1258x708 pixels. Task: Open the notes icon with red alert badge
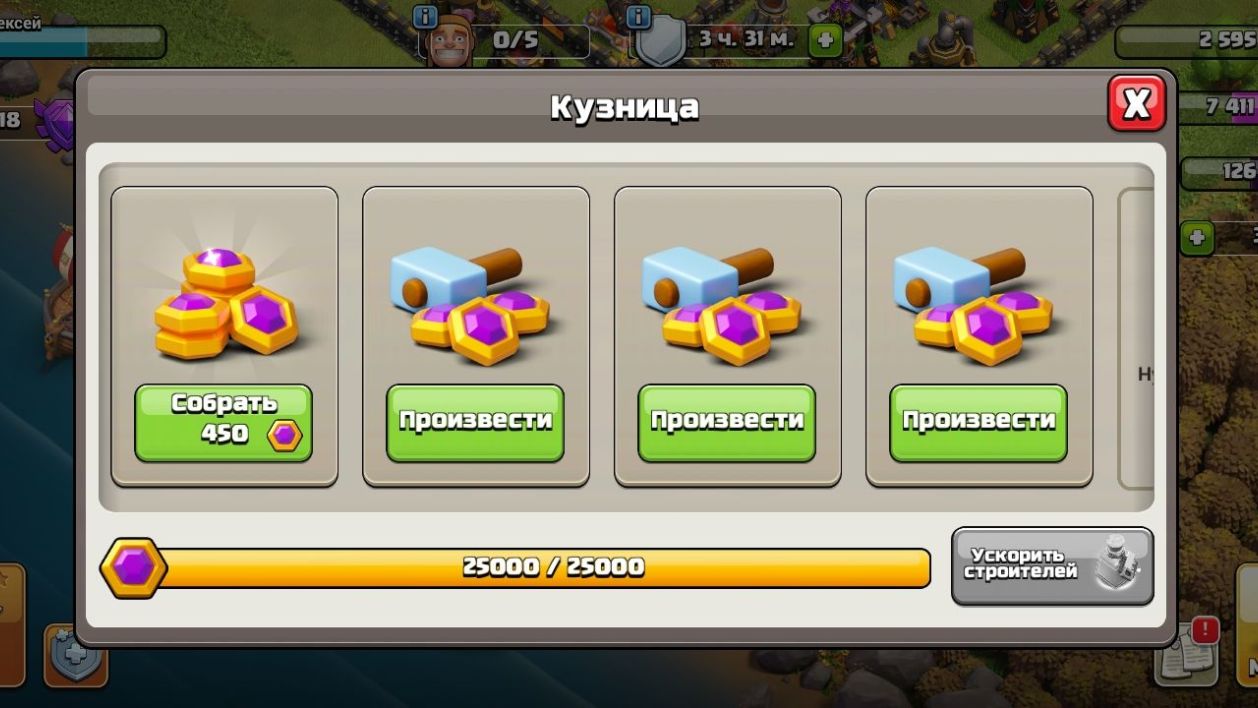[1187, 651]
